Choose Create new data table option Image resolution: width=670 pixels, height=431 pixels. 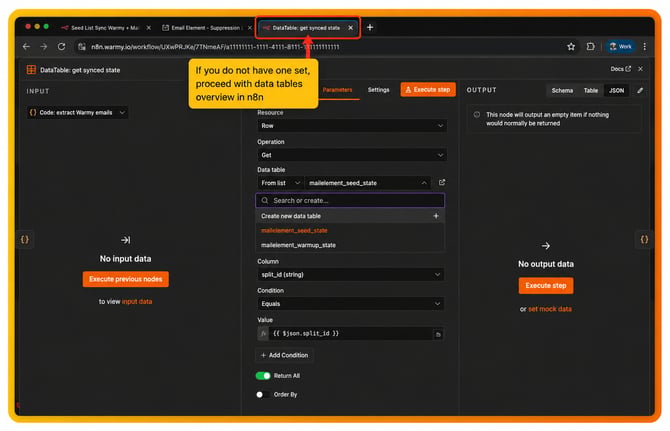pyautogui.click(x=350, y=216)
